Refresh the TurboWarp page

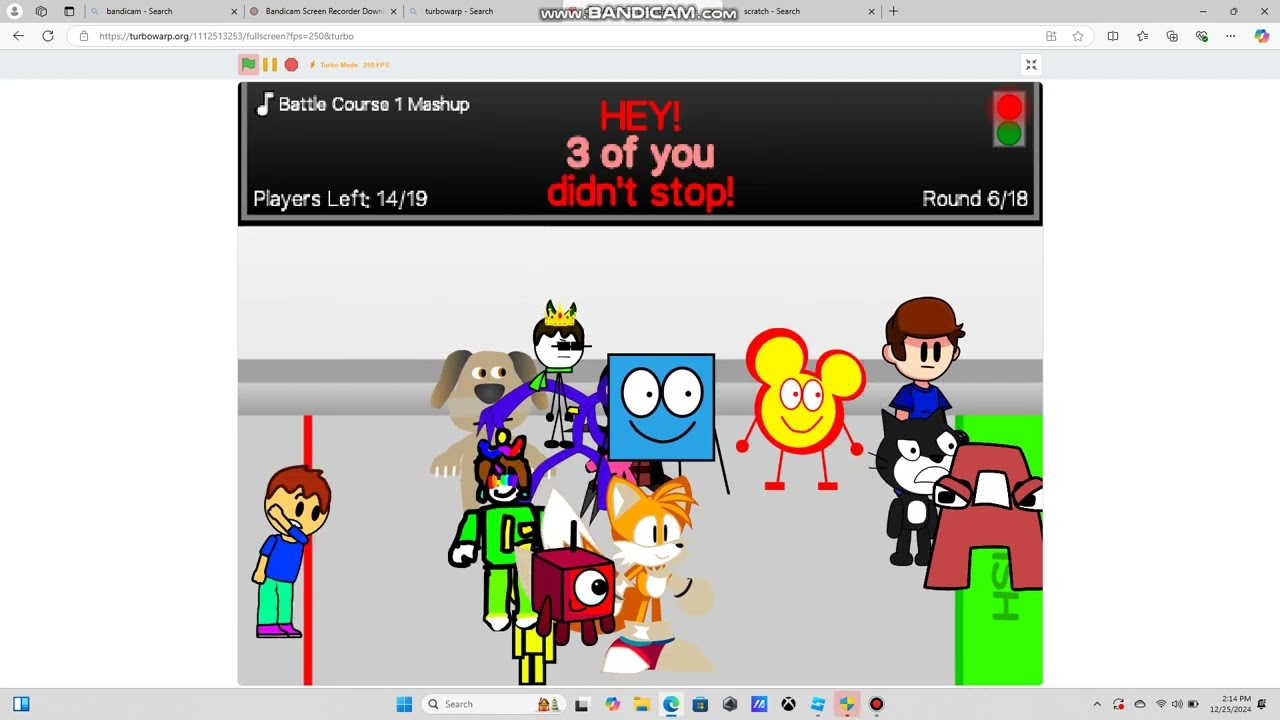[x=47, y=36]
